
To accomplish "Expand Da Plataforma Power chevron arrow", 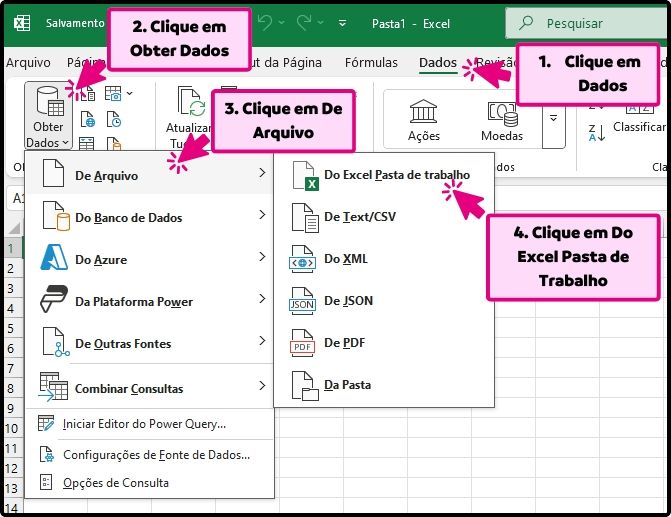I will coord(262,299).
